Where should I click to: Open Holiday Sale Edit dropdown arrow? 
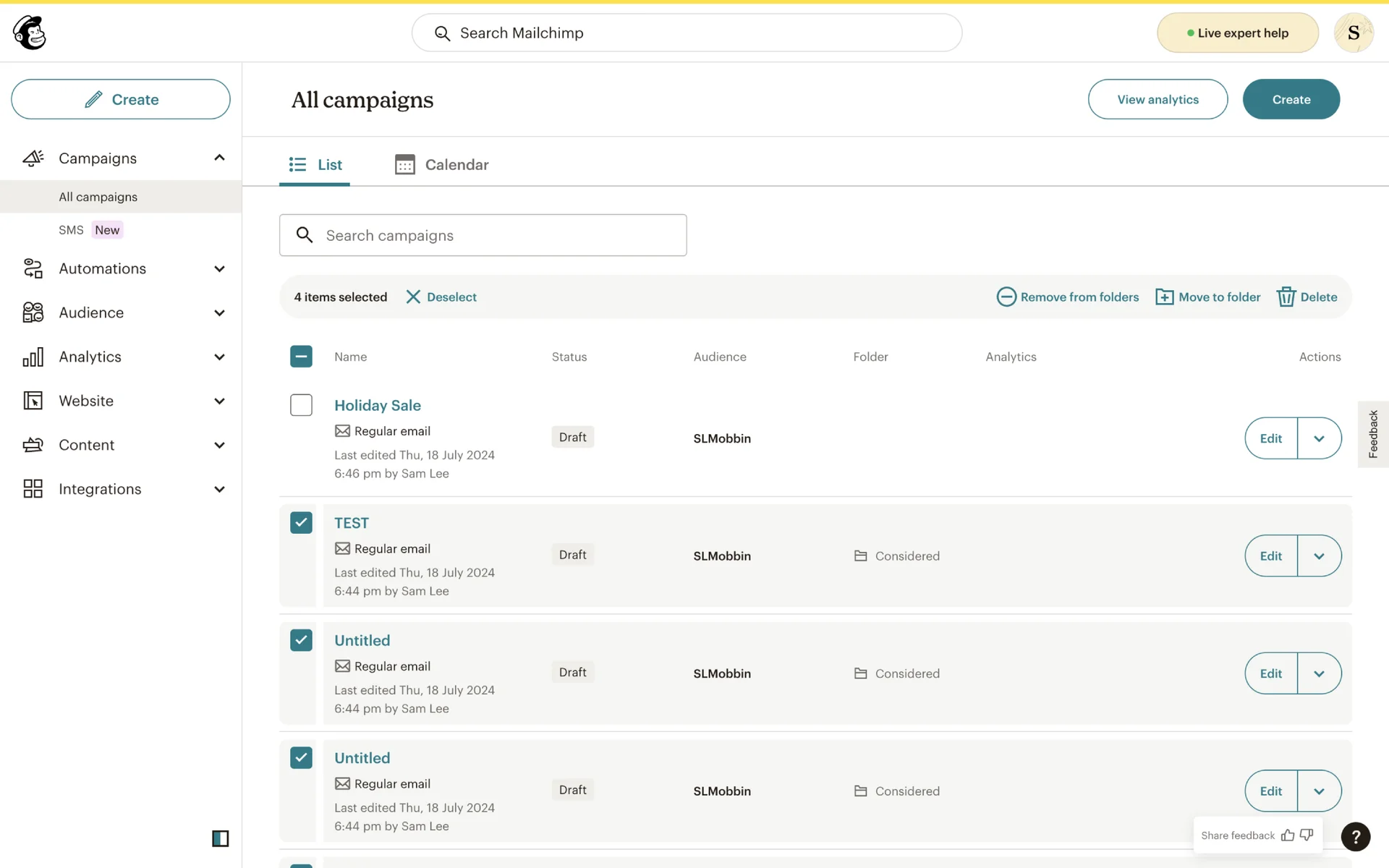pos(1319,438)
